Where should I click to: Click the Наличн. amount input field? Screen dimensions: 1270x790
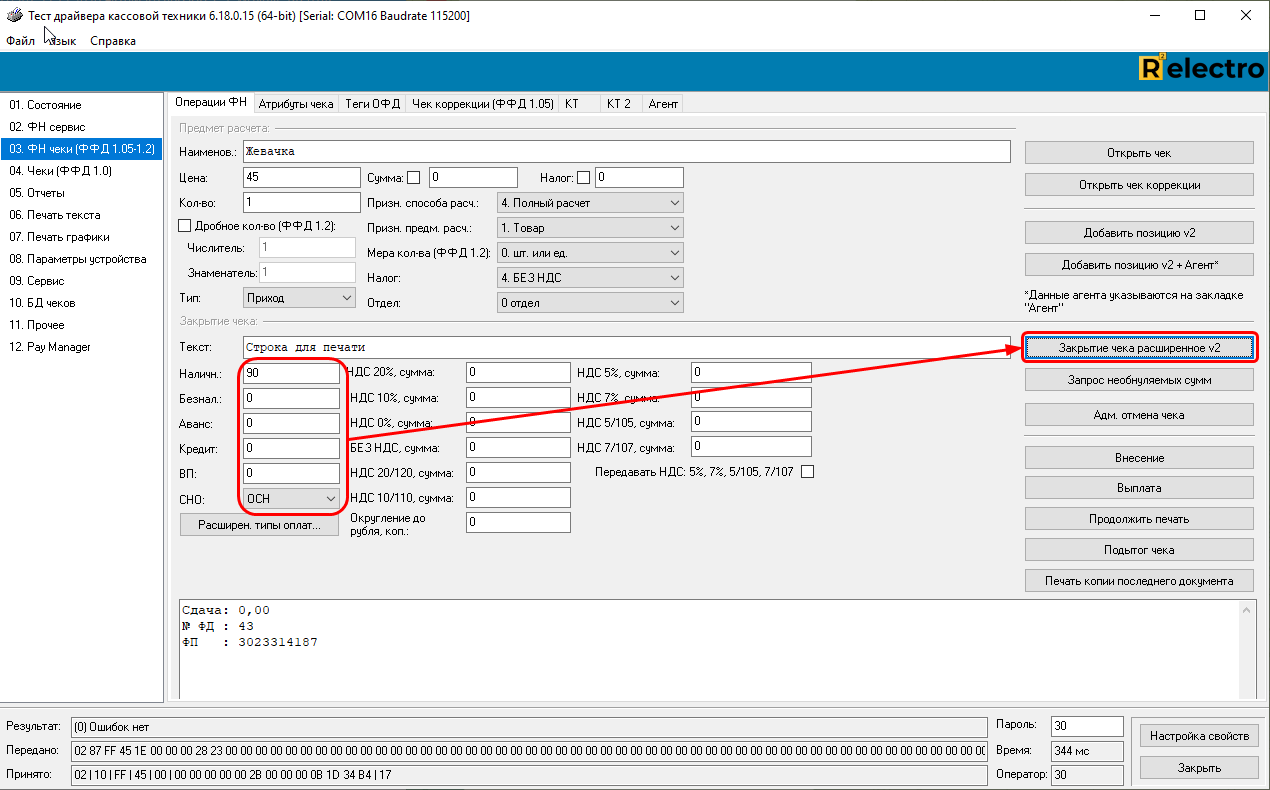[x=291, y=373]
